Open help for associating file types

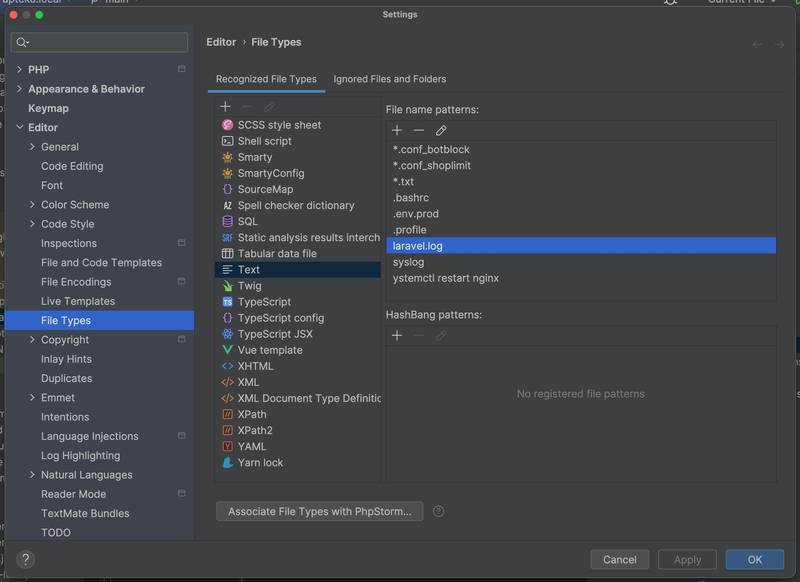[438, 512]
